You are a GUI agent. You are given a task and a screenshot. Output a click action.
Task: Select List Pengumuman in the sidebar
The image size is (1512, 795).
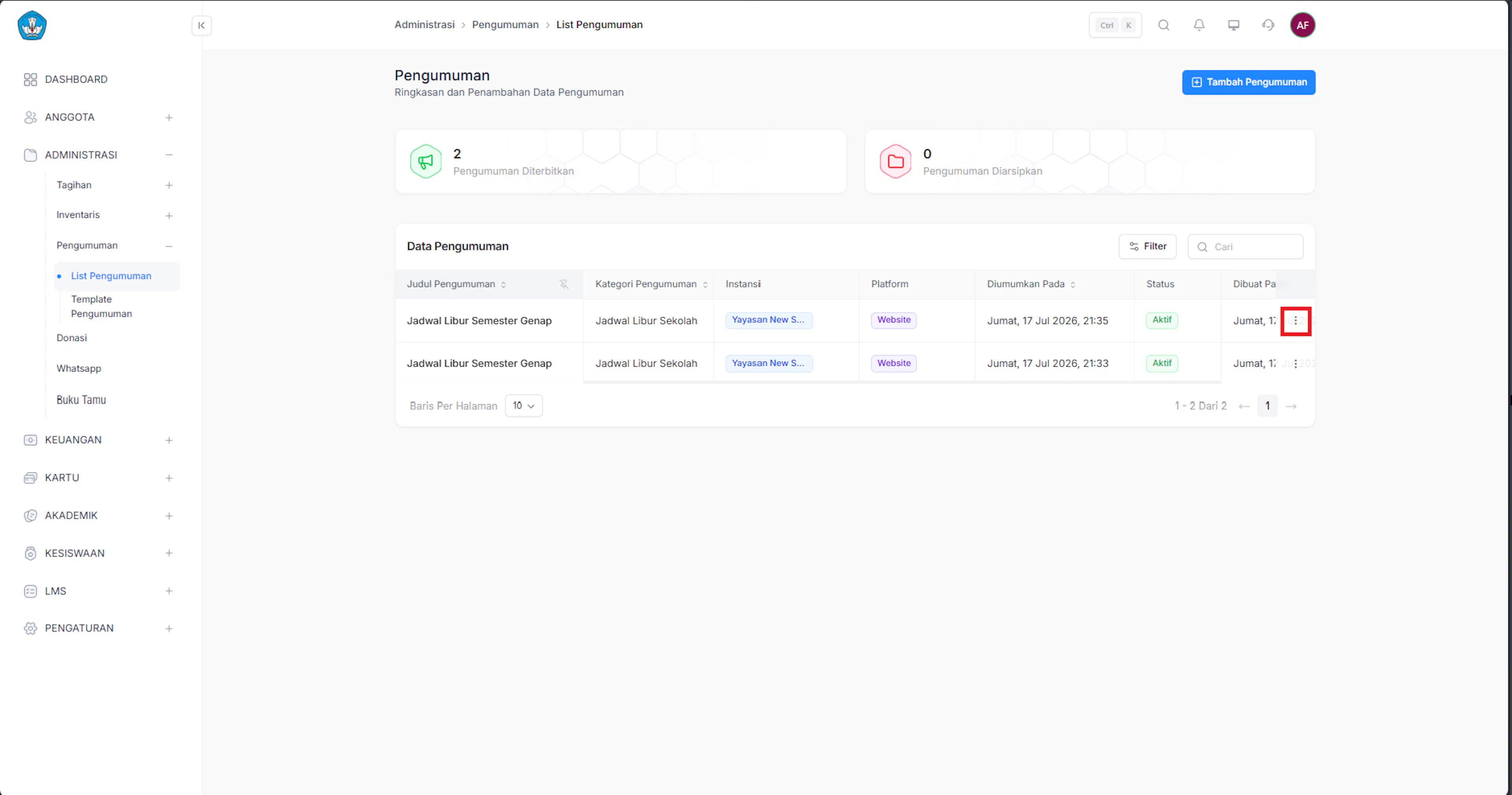[x=117, y=276]
